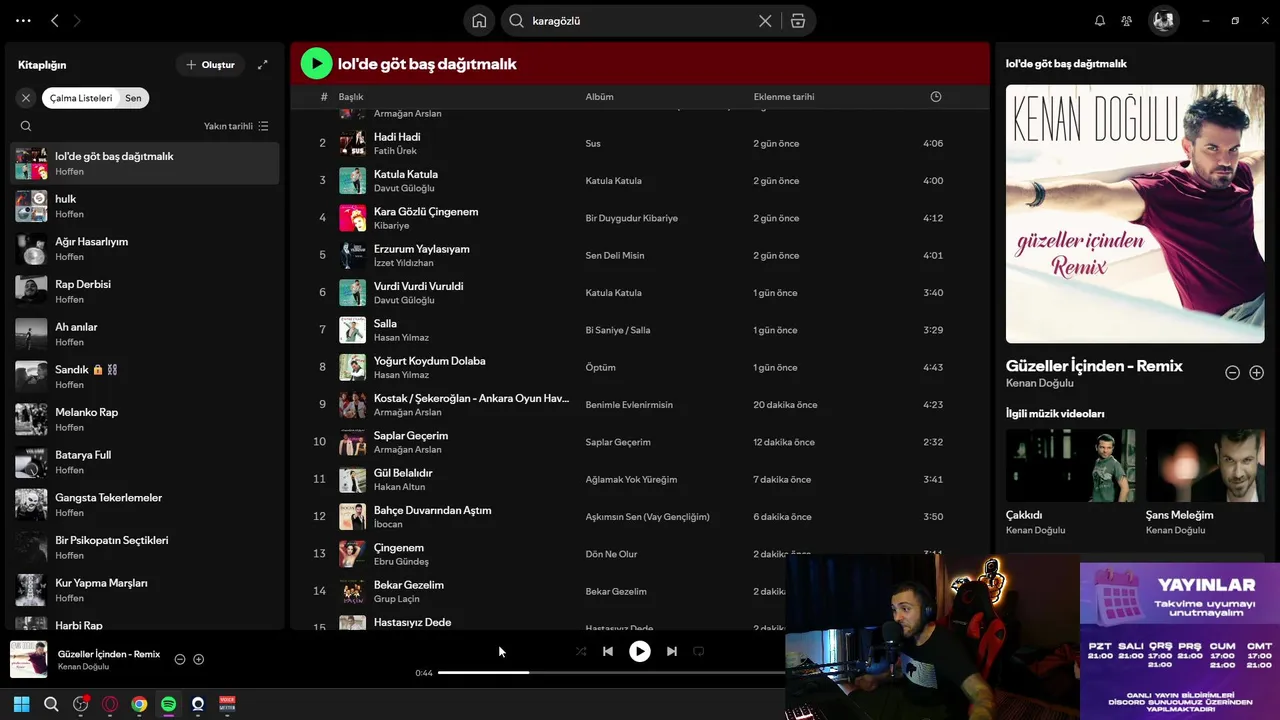Toggle the Çalma Listeleri filter chip

coord(81,98)
